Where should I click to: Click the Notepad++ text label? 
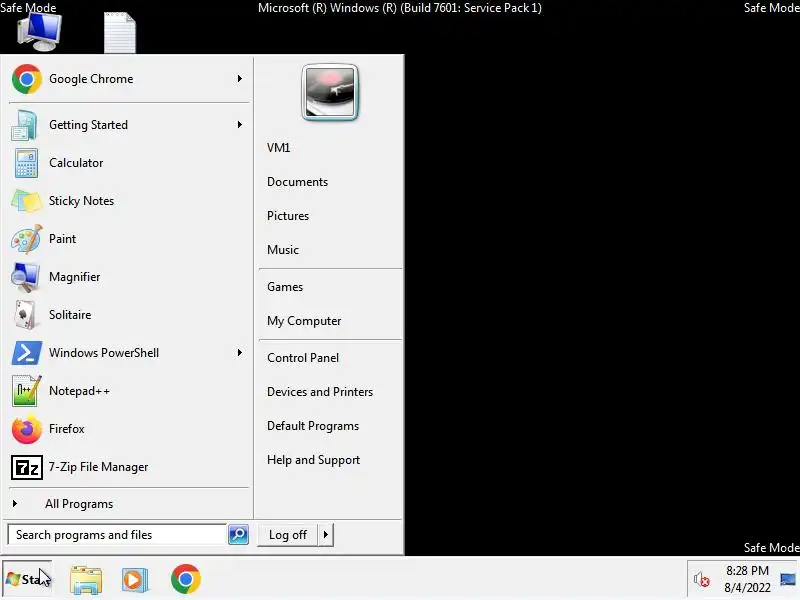click(79, 391)
